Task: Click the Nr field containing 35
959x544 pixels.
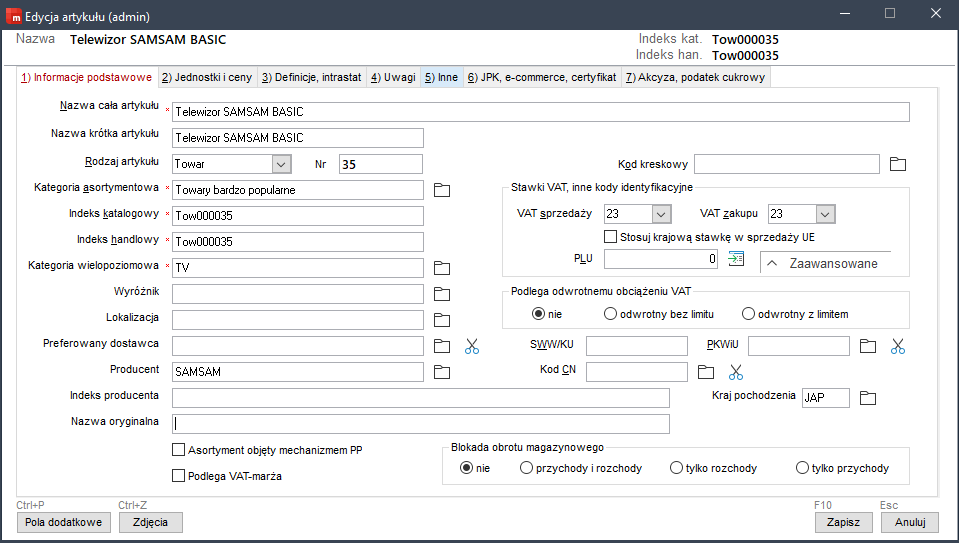Action: [x=380, y=164]
